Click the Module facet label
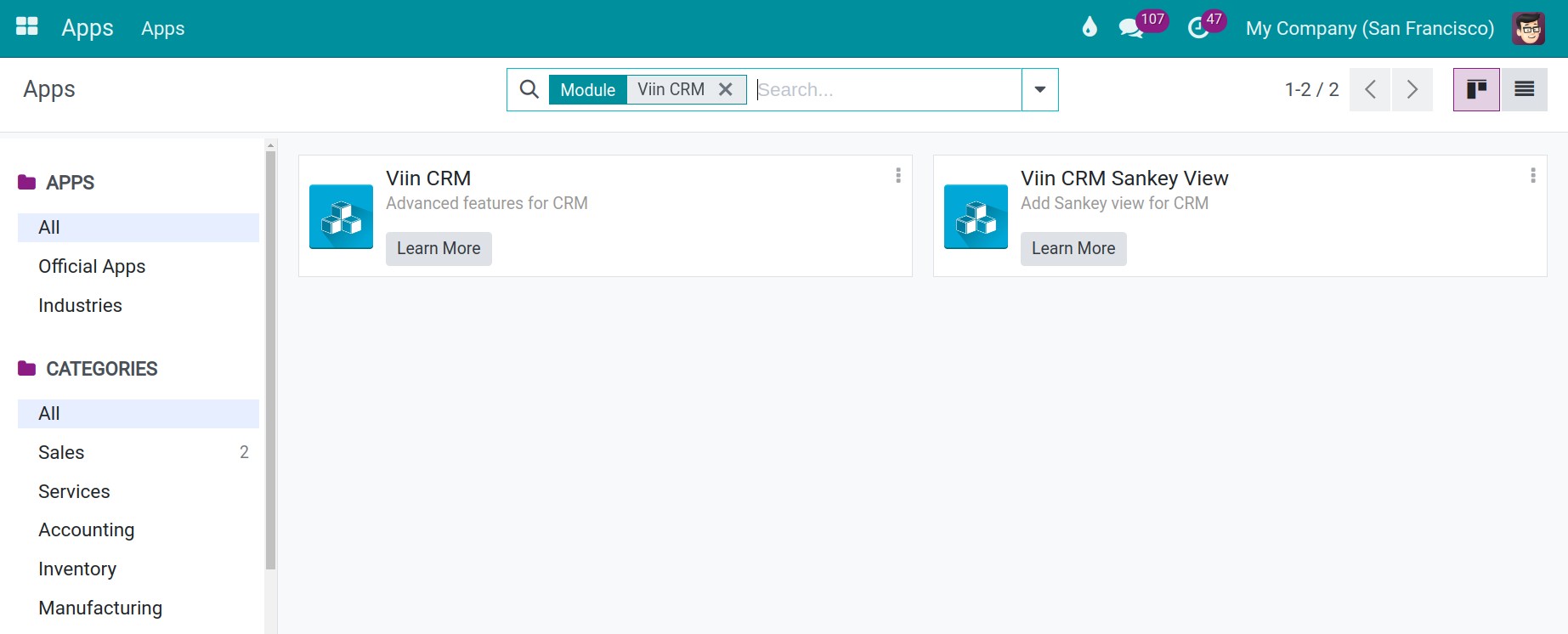This screenshot has height=634, width=1568. click(x=587, y=89)
